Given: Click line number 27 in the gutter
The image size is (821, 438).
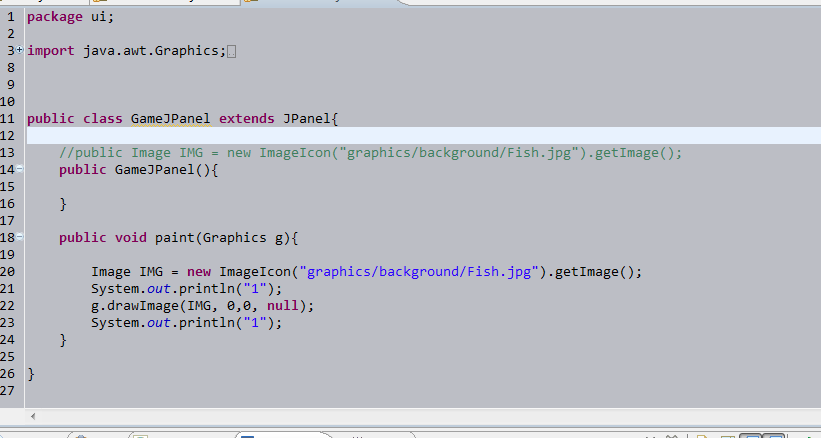Looking at the screenshot, I should [7, 390].
